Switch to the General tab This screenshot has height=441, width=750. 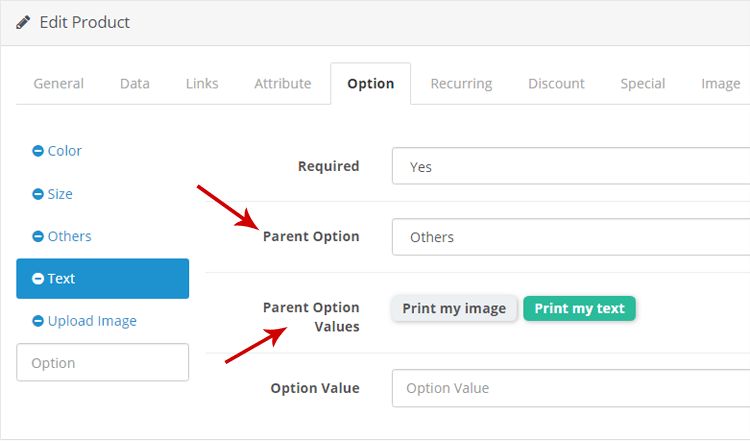click(x=58, y=84)
